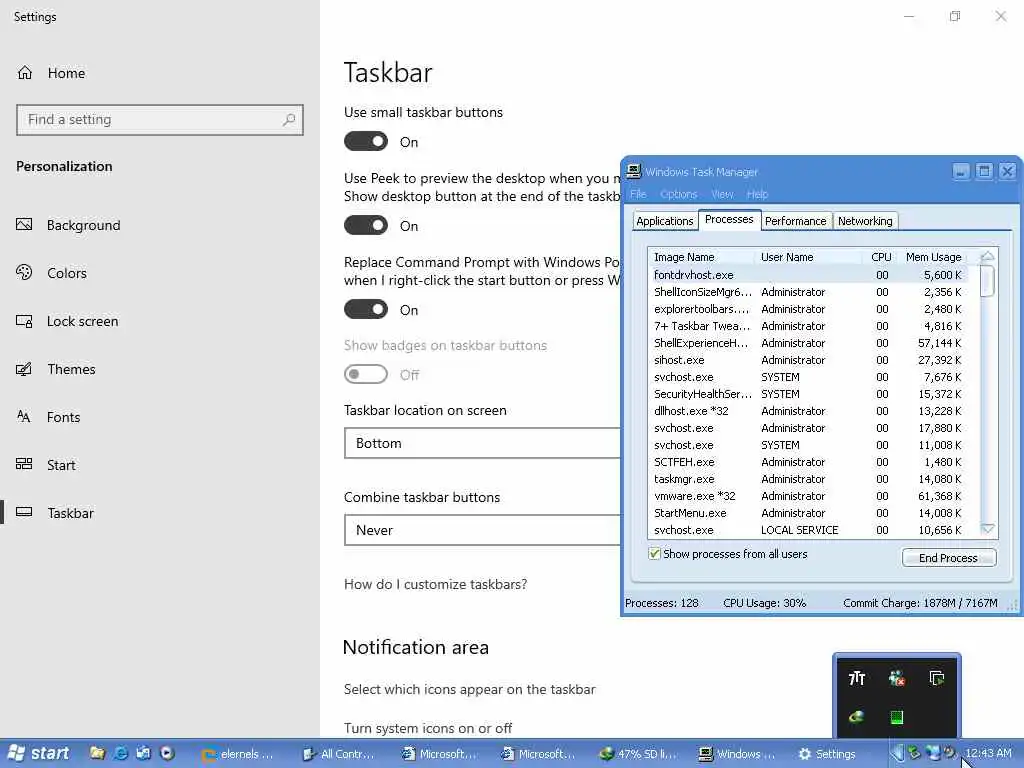The height and width of the screenshot is (768, 1024).
Task: Open the View menu in Task Manager
Action: tap(722, 194)
